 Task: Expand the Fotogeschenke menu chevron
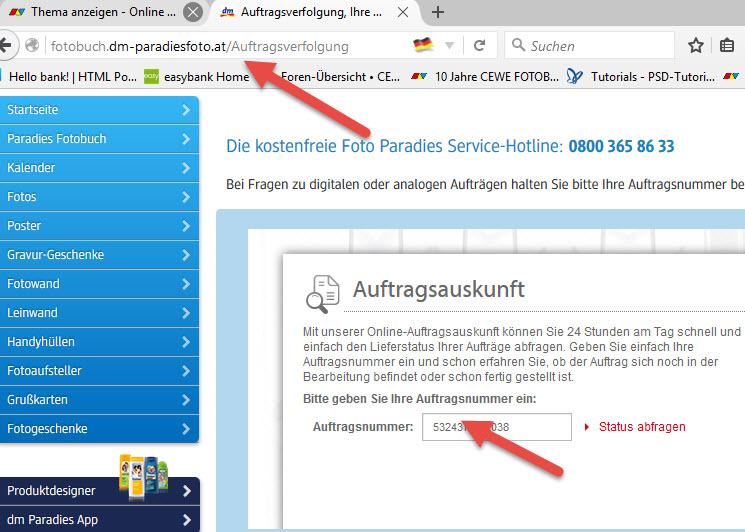pos(186,429)
